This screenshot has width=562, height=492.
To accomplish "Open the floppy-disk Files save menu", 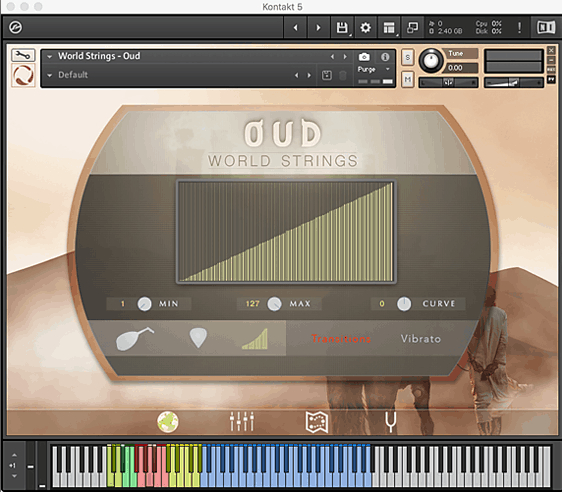I will click(342, 28).
